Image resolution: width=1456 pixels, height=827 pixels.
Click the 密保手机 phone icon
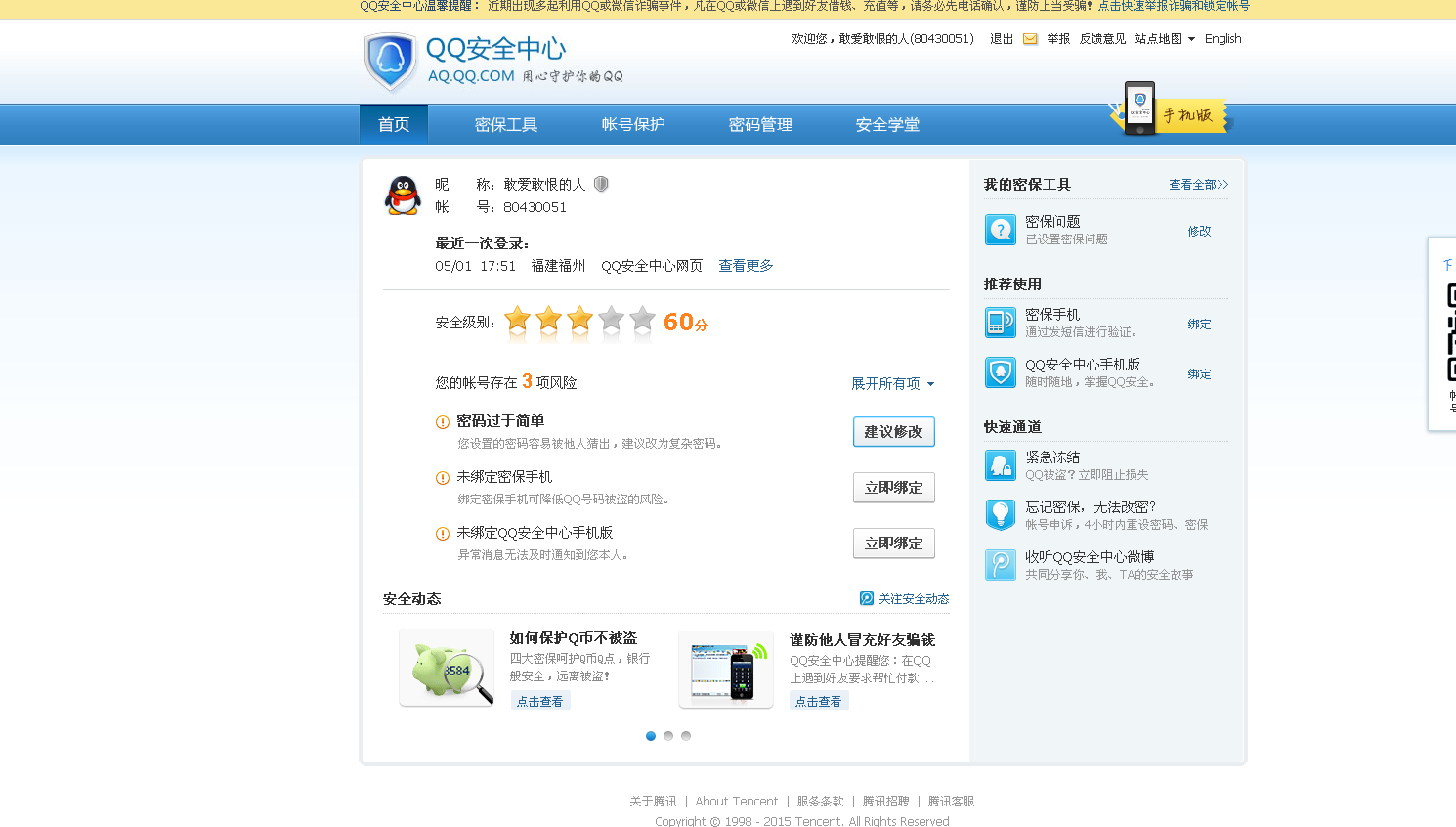click(x=1001, y=323)
